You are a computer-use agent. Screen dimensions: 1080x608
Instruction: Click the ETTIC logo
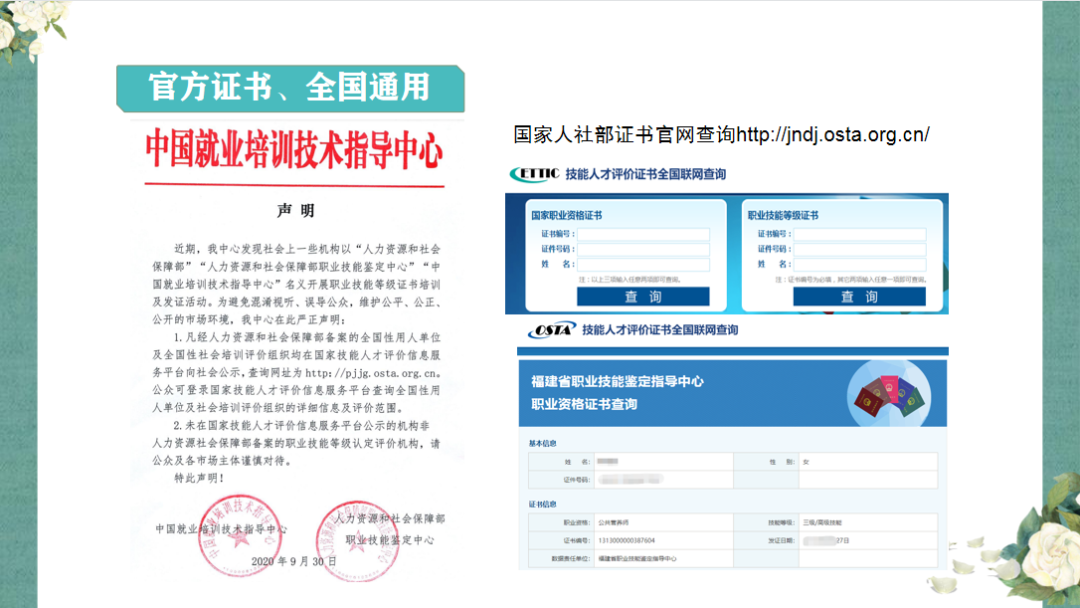(x=534, y=174)
